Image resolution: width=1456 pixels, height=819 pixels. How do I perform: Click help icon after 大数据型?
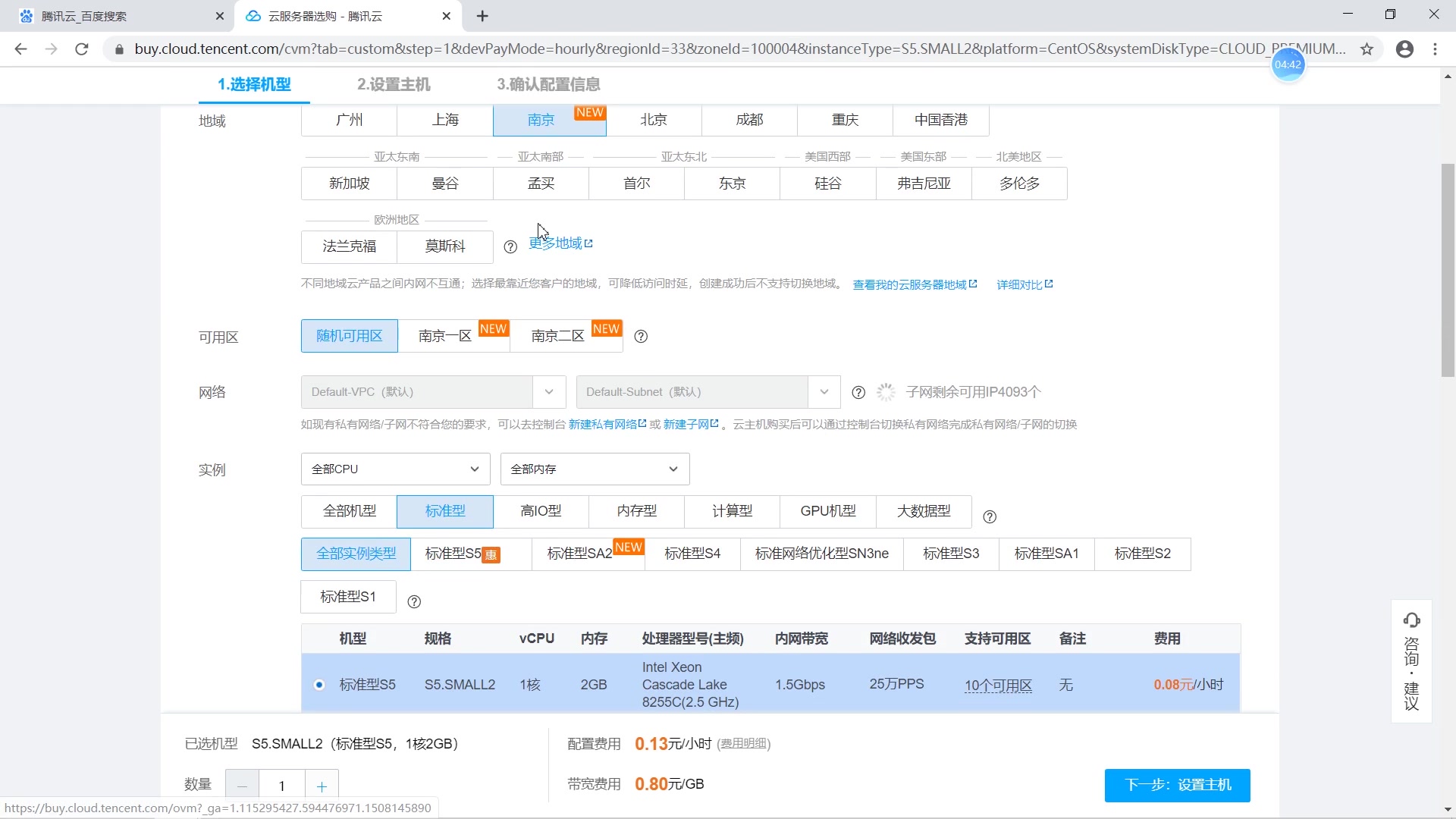pyautogui.click(x=990, y=516)
